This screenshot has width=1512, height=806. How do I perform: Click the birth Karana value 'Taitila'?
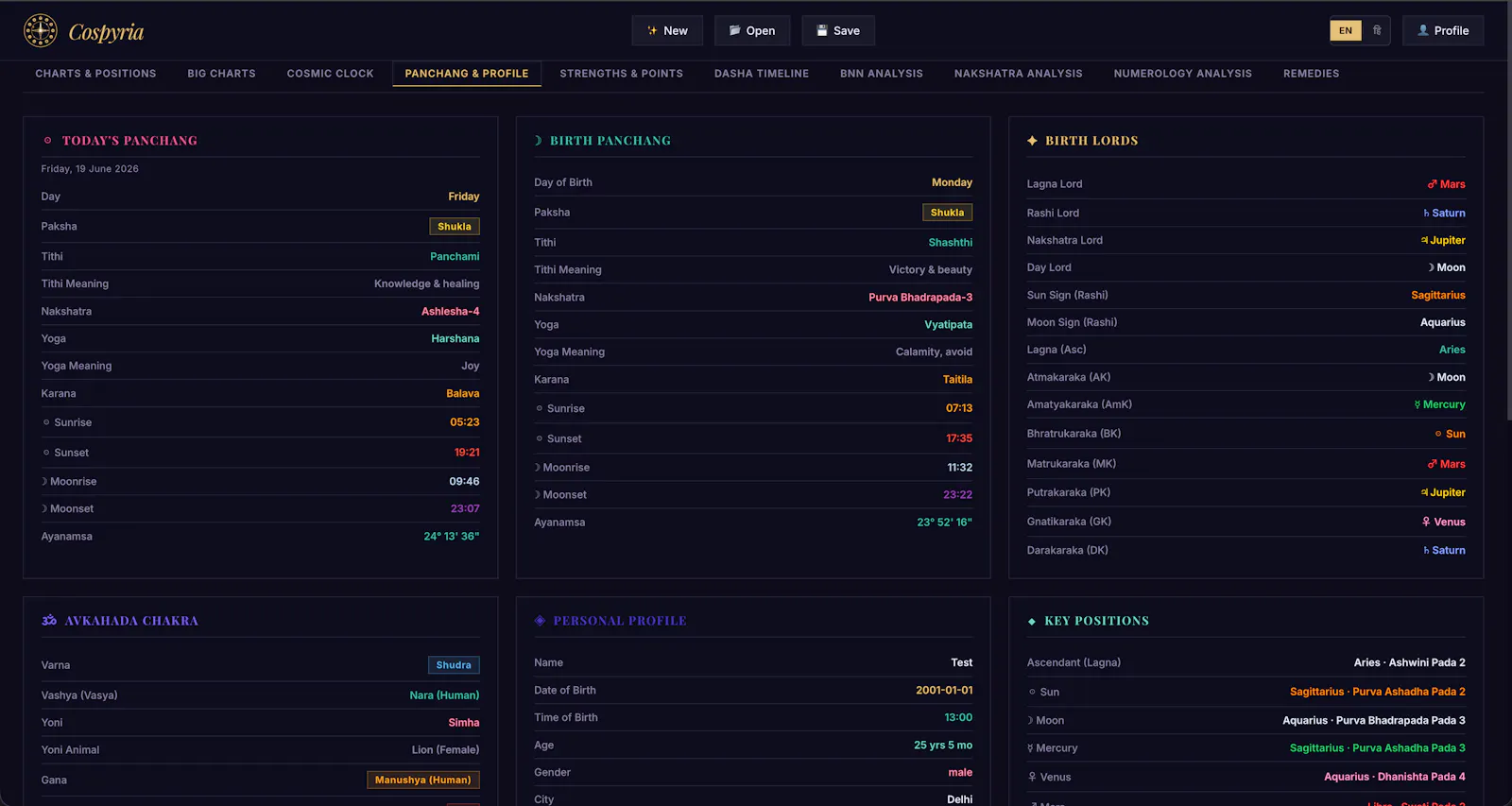point(957,380)
